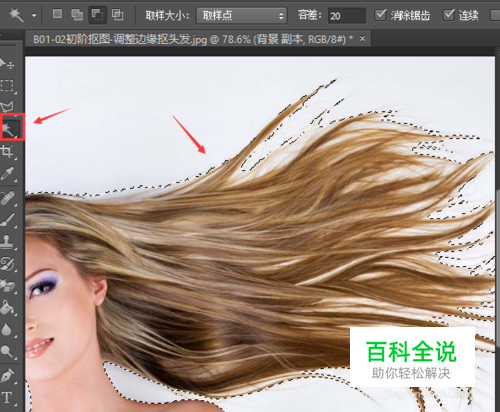Select the History Brush tool
Image resolution: width=500 pixels, height=412 pixels.
(7, 264)
